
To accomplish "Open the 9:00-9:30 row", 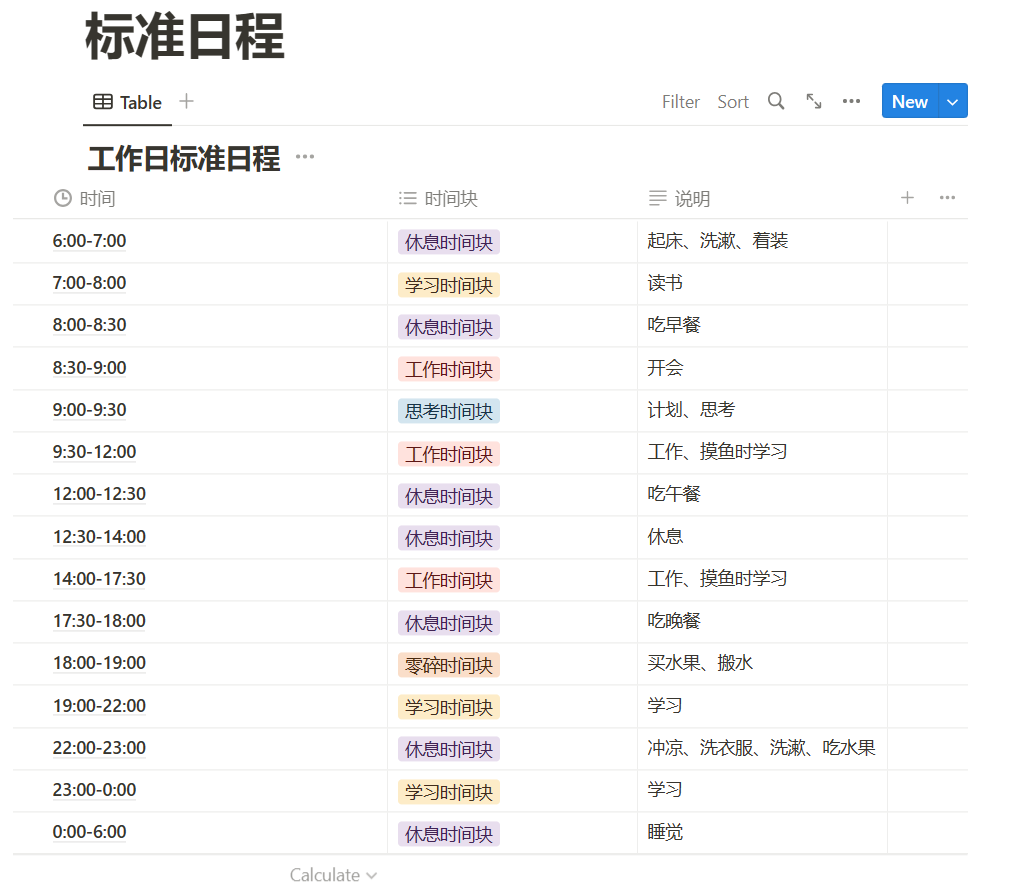I will (x=90, y=410).
